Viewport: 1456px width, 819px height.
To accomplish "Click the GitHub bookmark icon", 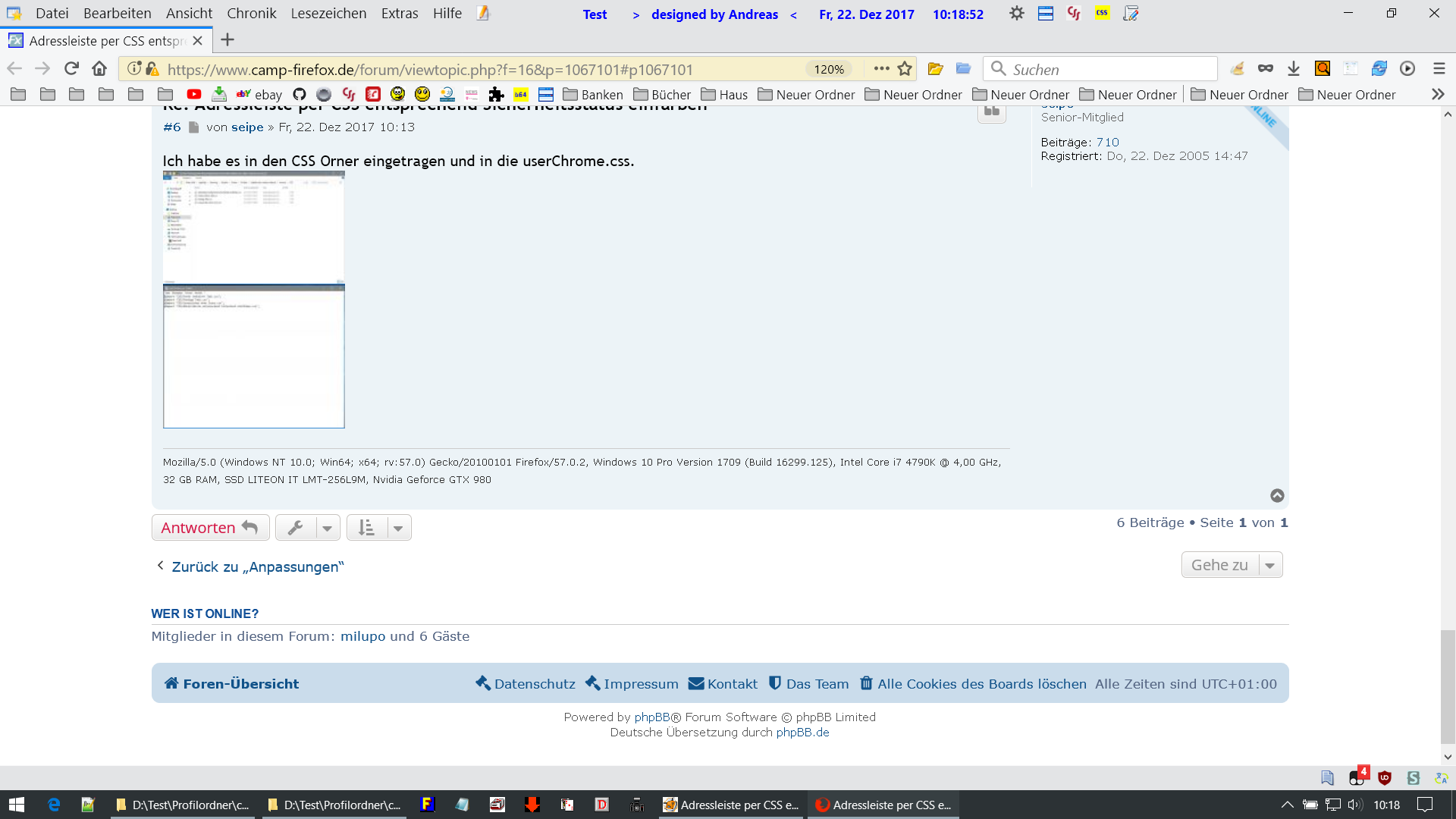I will click(300, 94).
